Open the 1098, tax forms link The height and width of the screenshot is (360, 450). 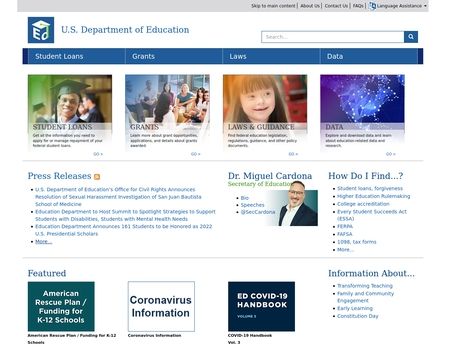(356, 242)
